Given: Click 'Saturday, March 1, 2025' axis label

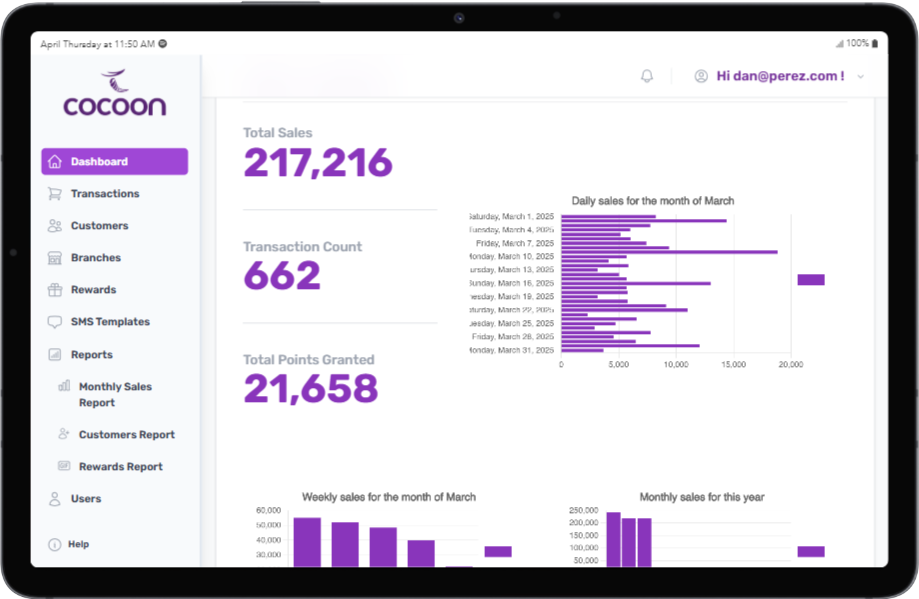Looking at the screenshot, I should tap(512, 216).
